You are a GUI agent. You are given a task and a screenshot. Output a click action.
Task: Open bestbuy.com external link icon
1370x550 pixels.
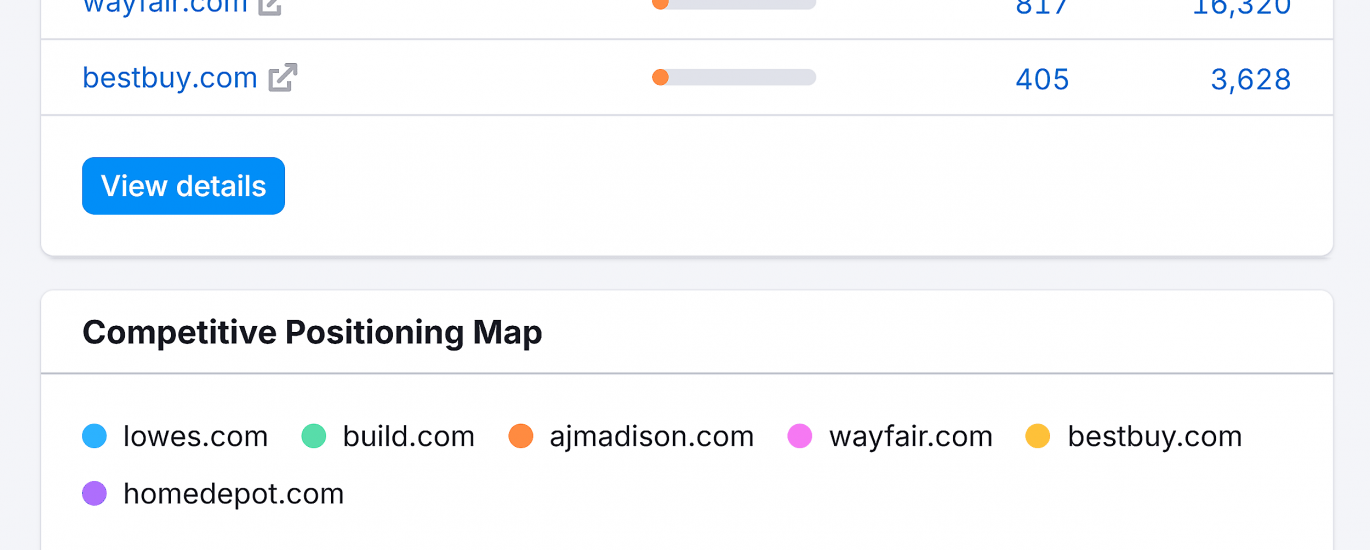point(283,77)
